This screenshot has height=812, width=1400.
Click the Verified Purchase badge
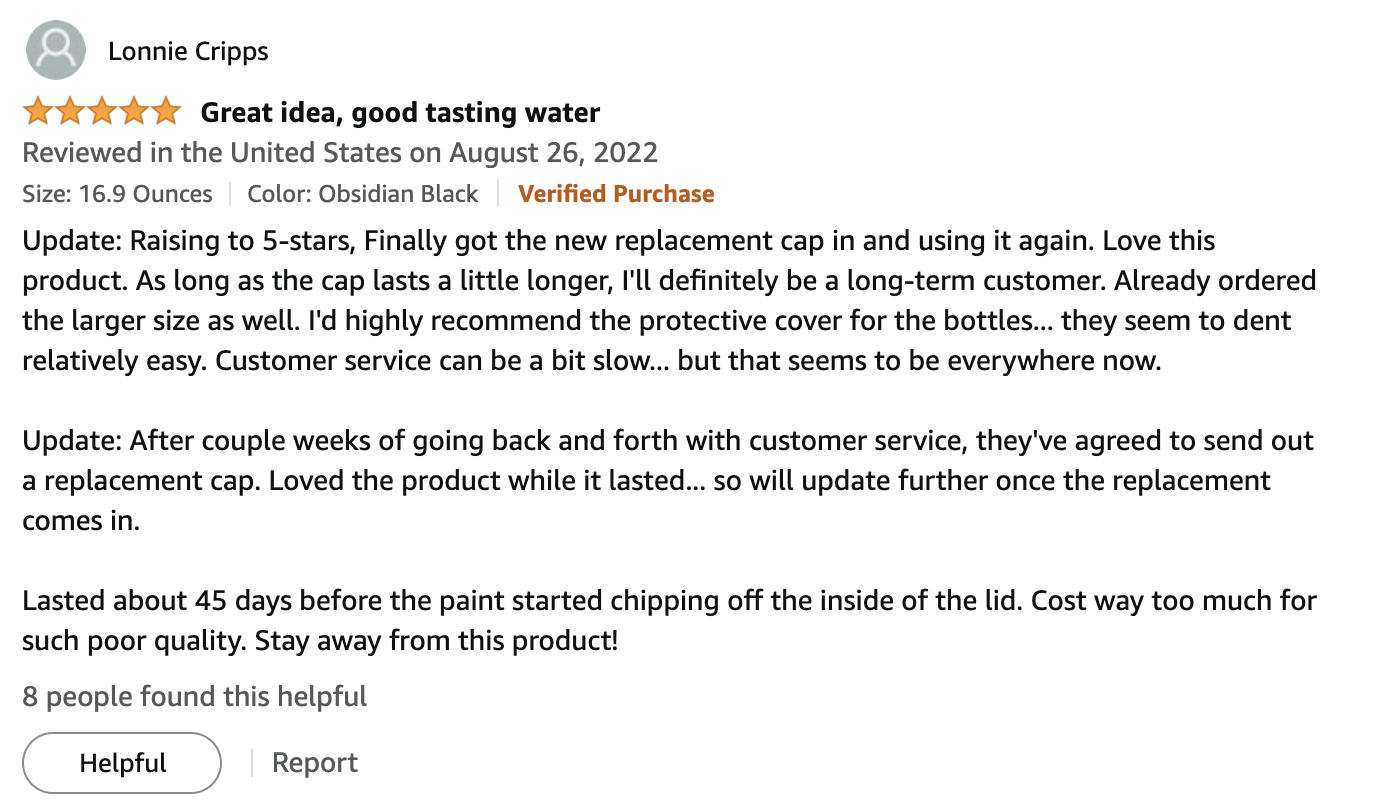616,194
